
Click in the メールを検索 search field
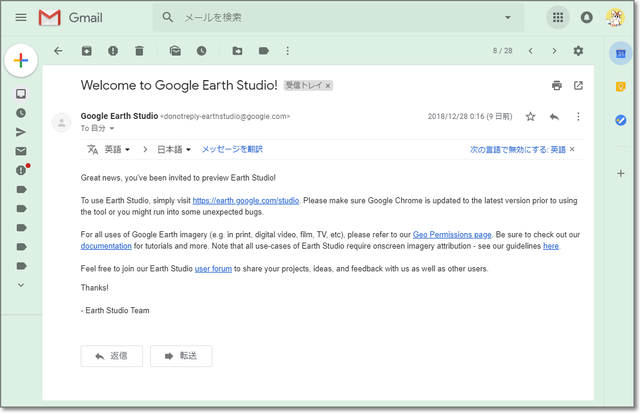tap(340, 18)
